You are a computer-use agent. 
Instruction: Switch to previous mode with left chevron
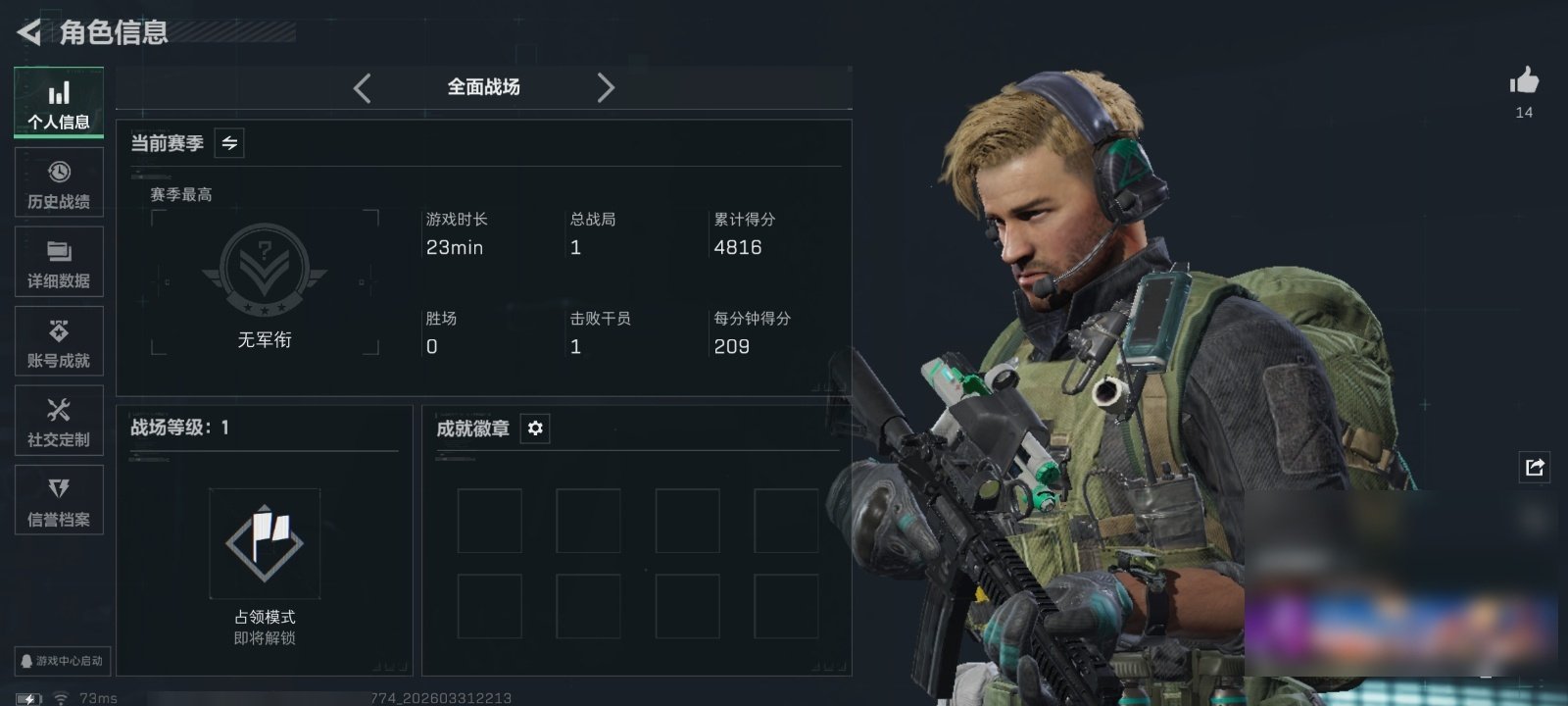pos(363,88)
